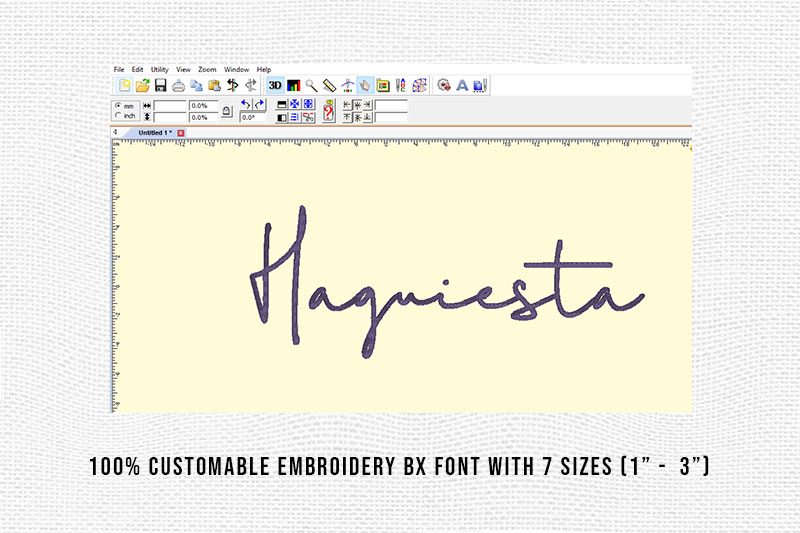Image resolution: width=800 pixels, height=533 pixels.
Task: Close the Untitled 1 tab with red X
Action: (x=181, y=133)
